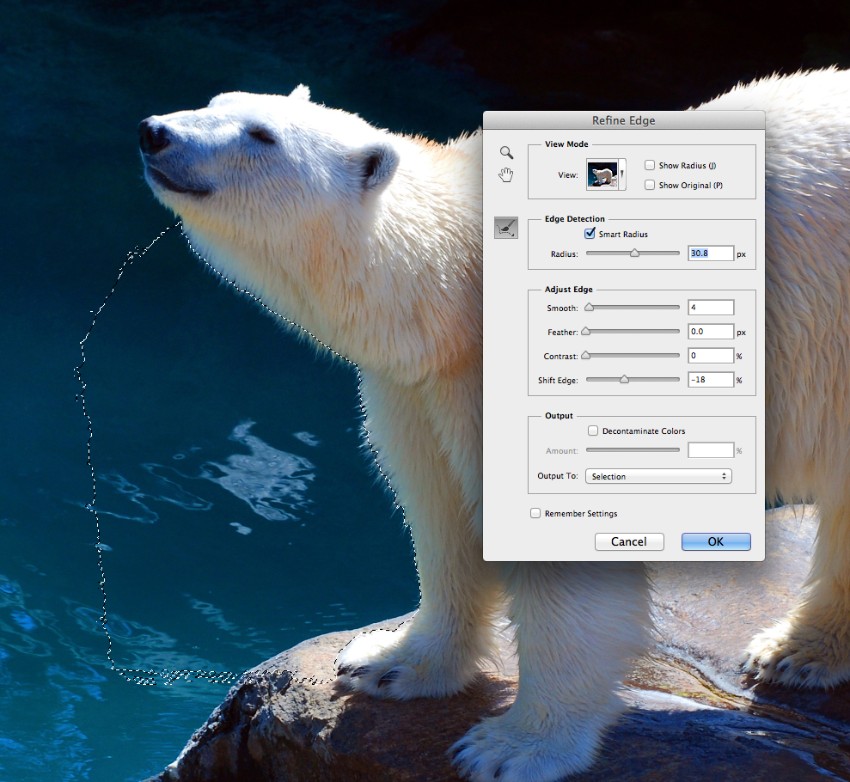Click the Feather slider handle
Viewport: 850px width, 782px height.
(x=585, y=331)
